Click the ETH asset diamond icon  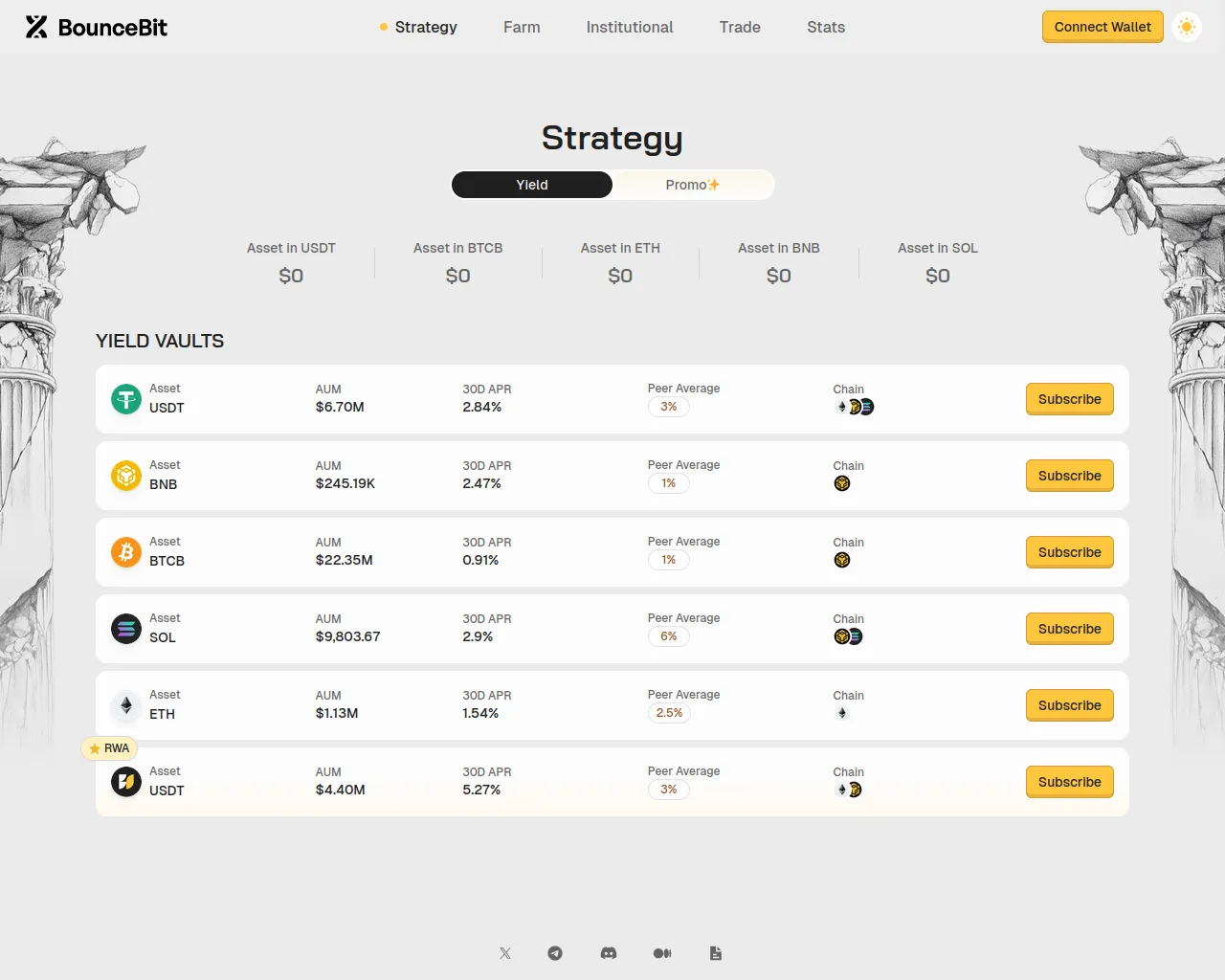126,705
